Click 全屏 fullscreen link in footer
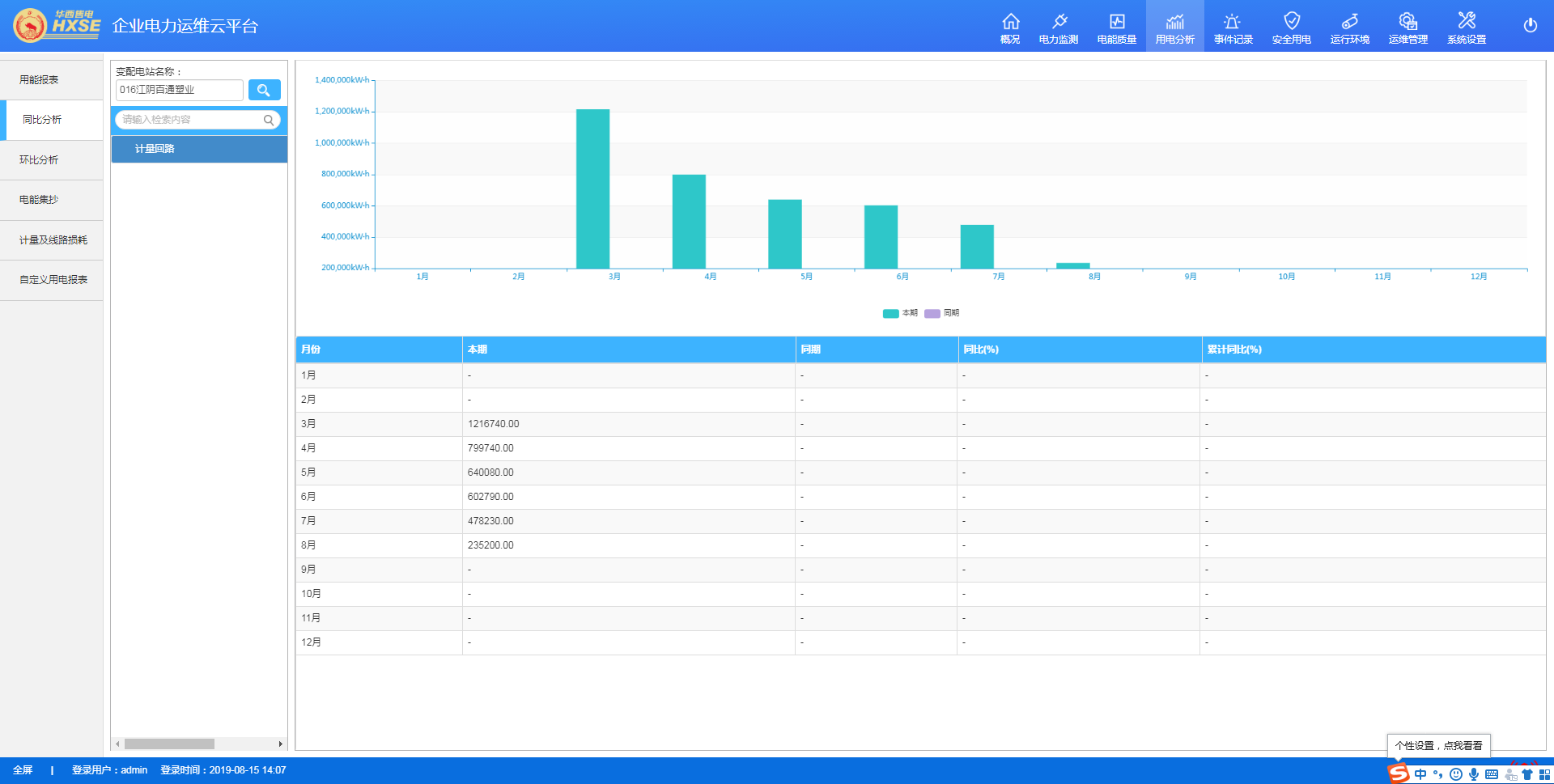Viewport: 1554px width, 784px height. [x=23, y=770]
